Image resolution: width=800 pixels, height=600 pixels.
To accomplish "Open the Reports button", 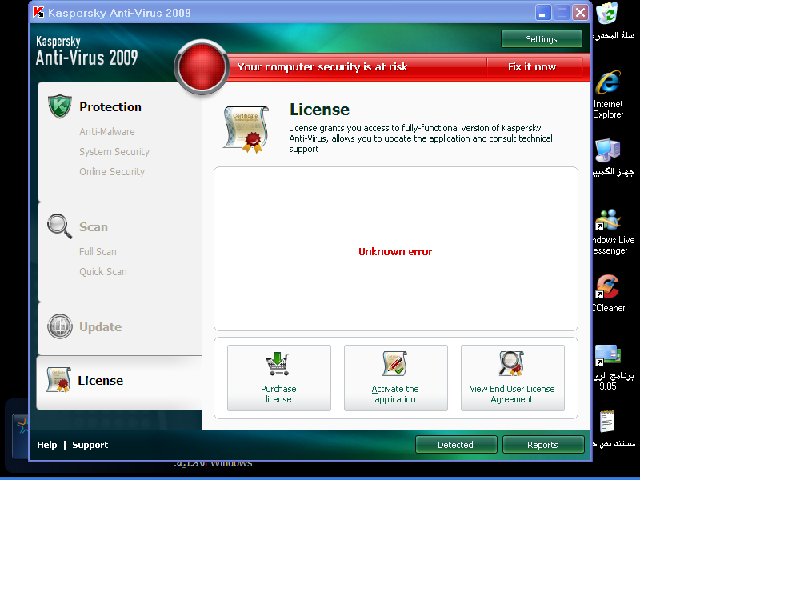I will tap(543, 444).
